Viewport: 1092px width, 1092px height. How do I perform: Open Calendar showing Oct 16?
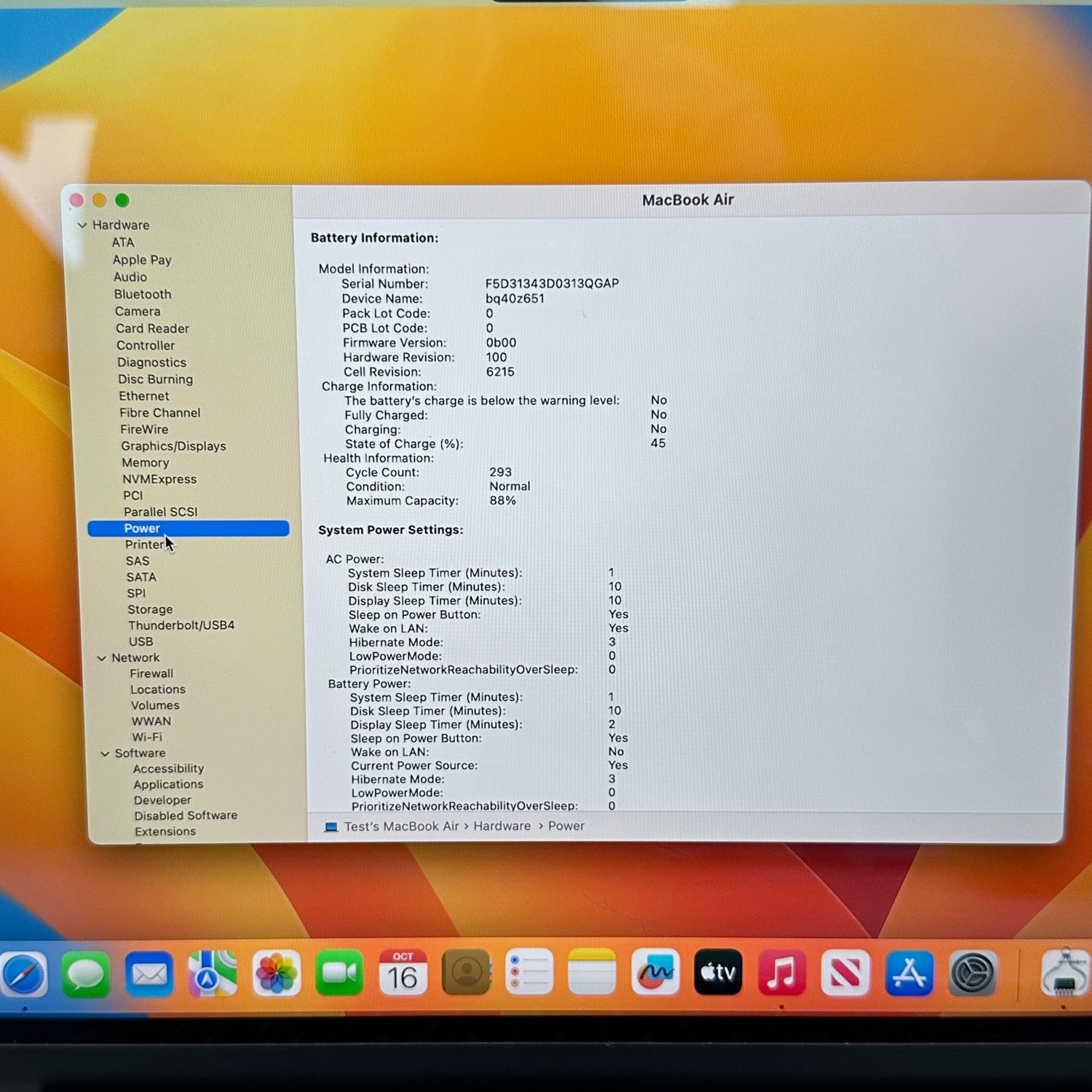(x=403, y=973)
